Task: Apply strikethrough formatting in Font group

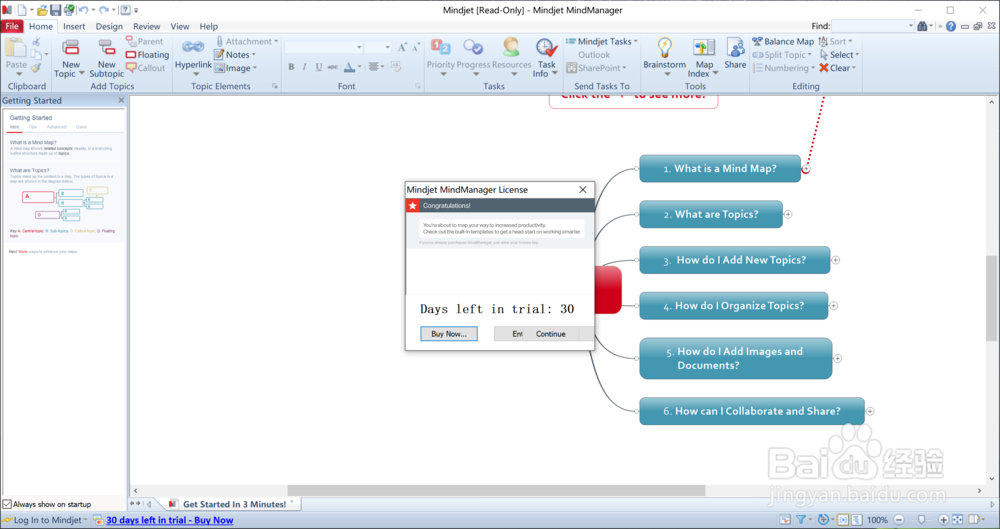Action: (x=332, y=67)
